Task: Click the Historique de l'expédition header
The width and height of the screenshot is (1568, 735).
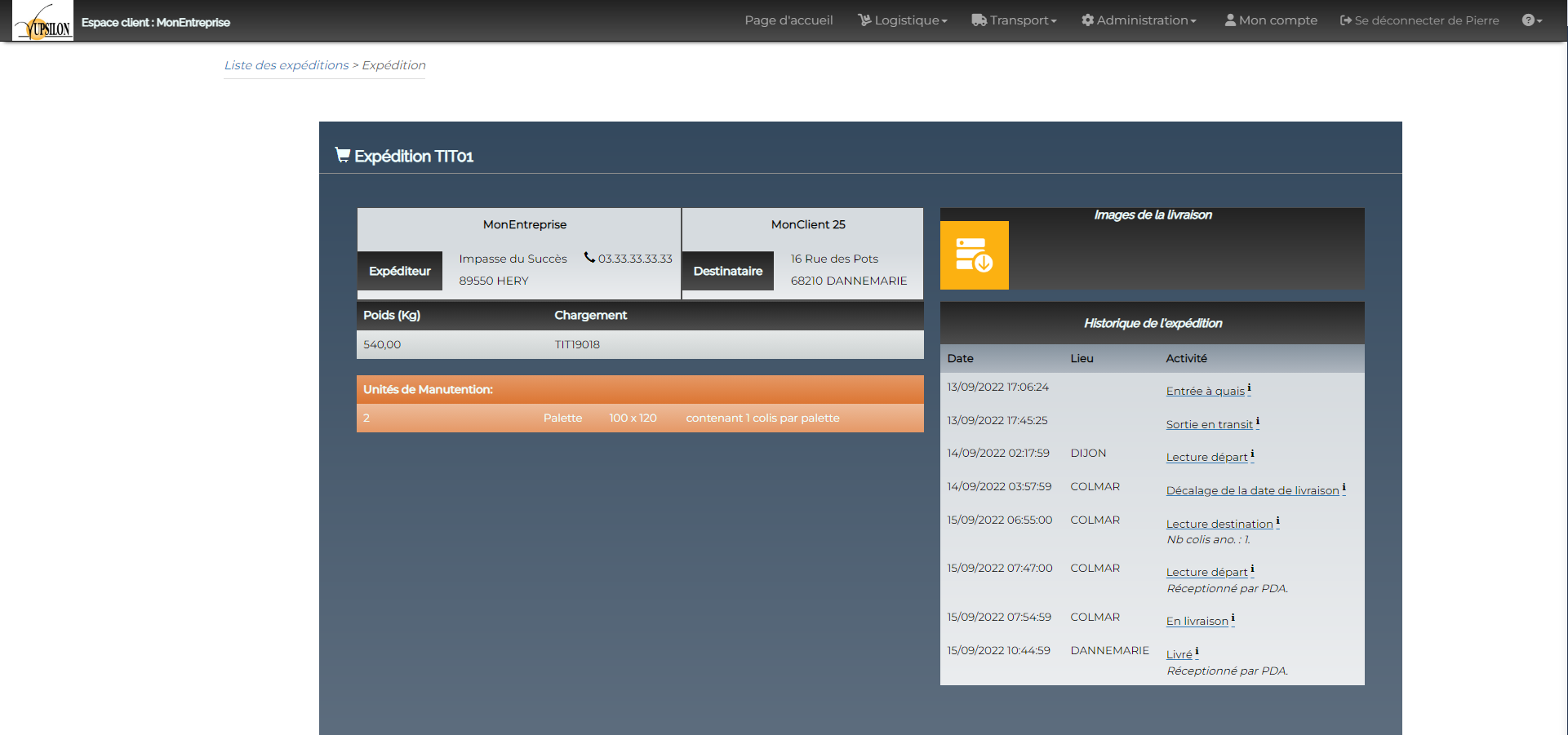Action: point(1153,323)
